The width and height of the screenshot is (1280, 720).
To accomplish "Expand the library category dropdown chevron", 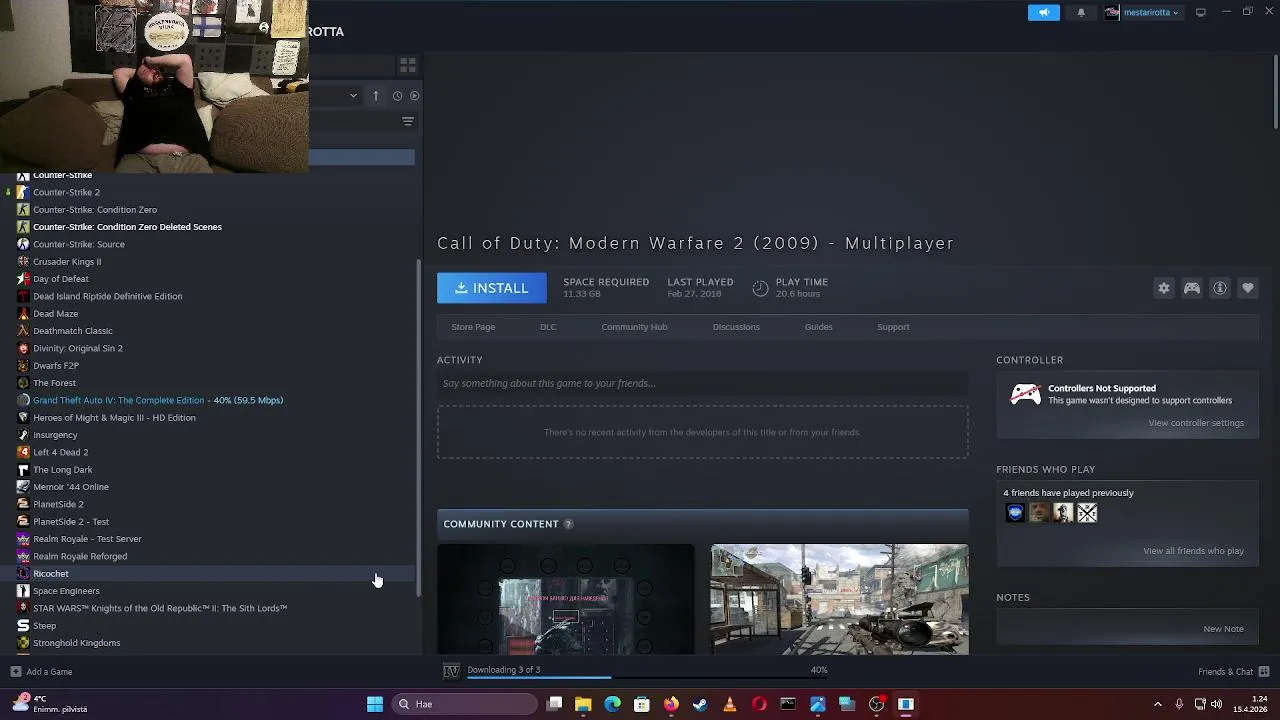I will tap(353, 96).
